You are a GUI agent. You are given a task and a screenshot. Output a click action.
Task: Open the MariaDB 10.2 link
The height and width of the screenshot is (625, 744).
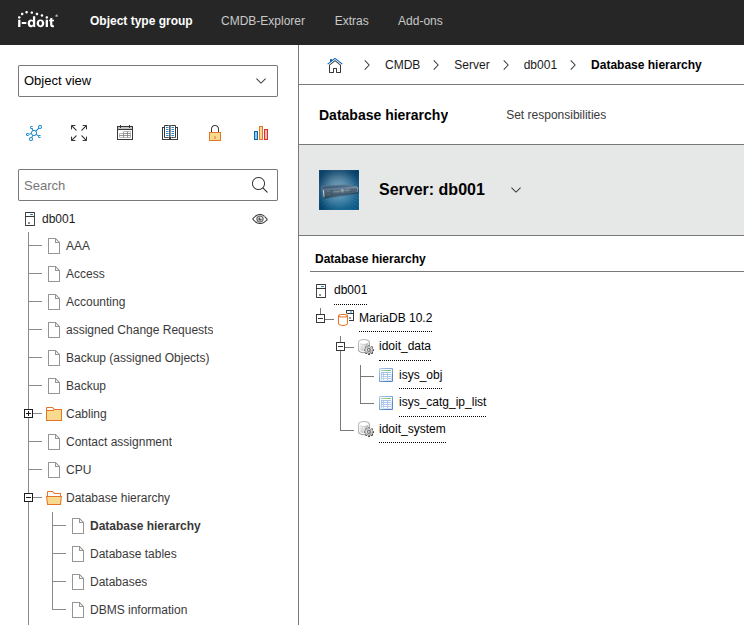[x=396, y=318]
